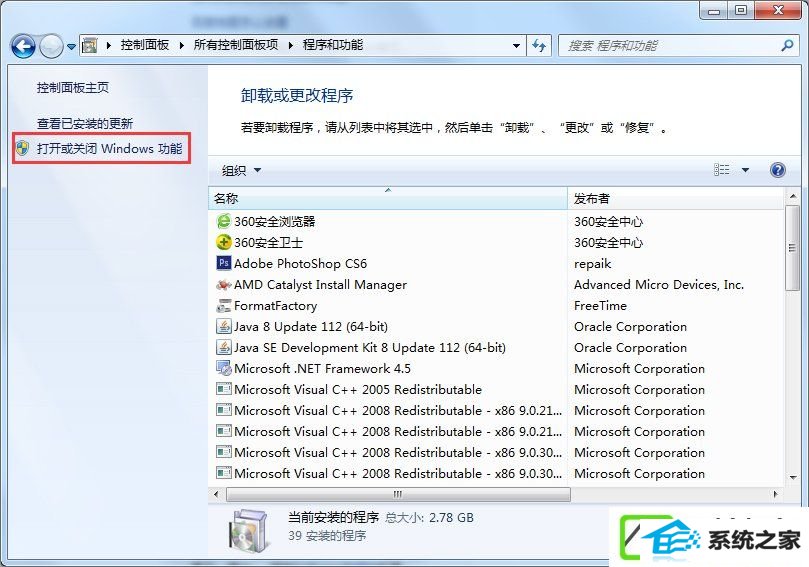Click publisher repaik
The image size is (809, 567).
(x=592, y=264)
